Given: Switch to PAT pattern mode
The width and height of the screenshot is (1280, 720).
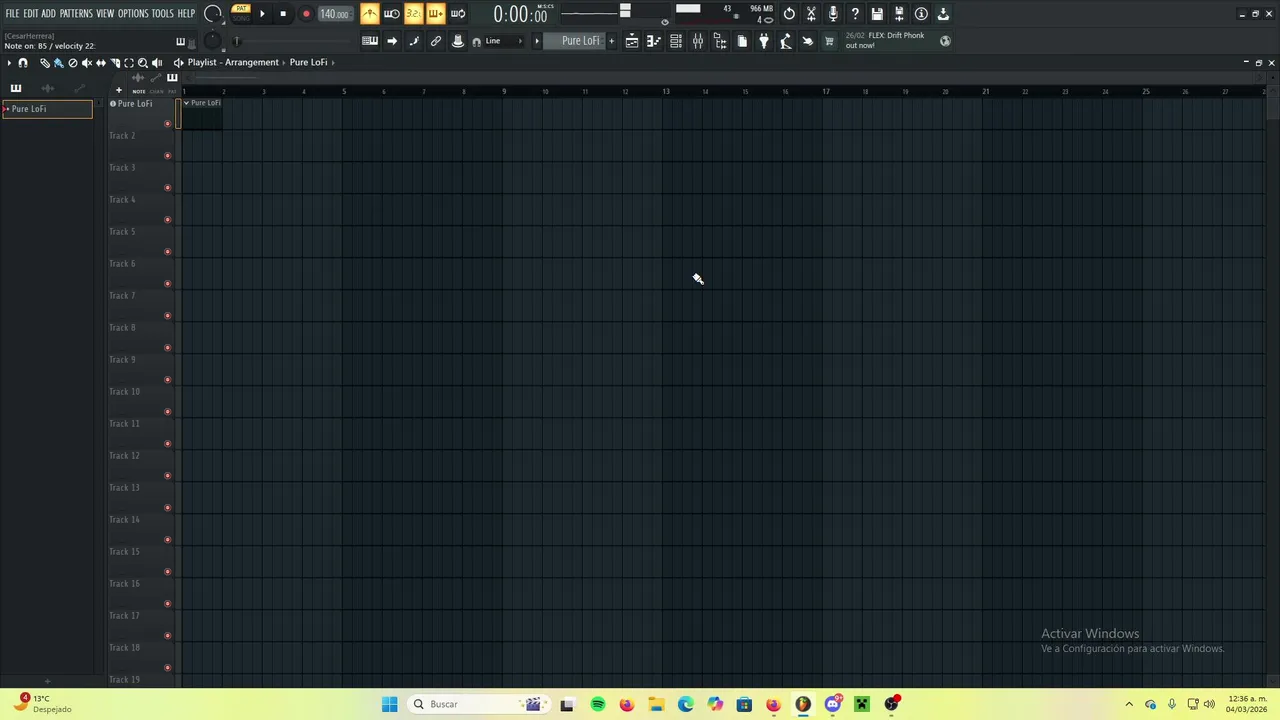Looking at the screenshot, I should (241, 8).
